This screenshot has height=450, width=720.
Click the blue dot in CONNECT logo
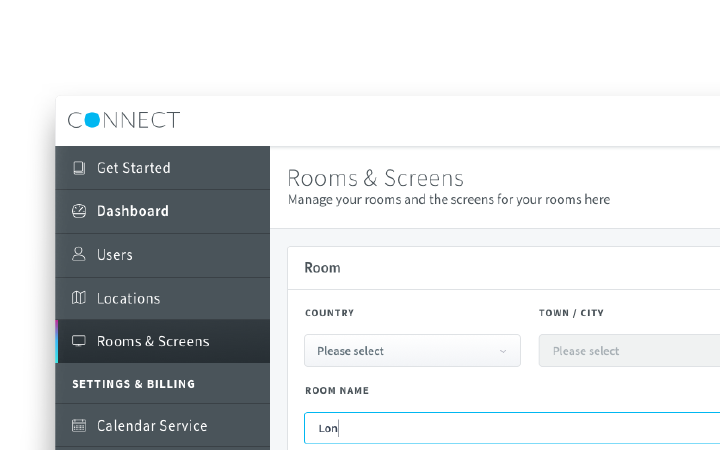[x=92, y=120]
